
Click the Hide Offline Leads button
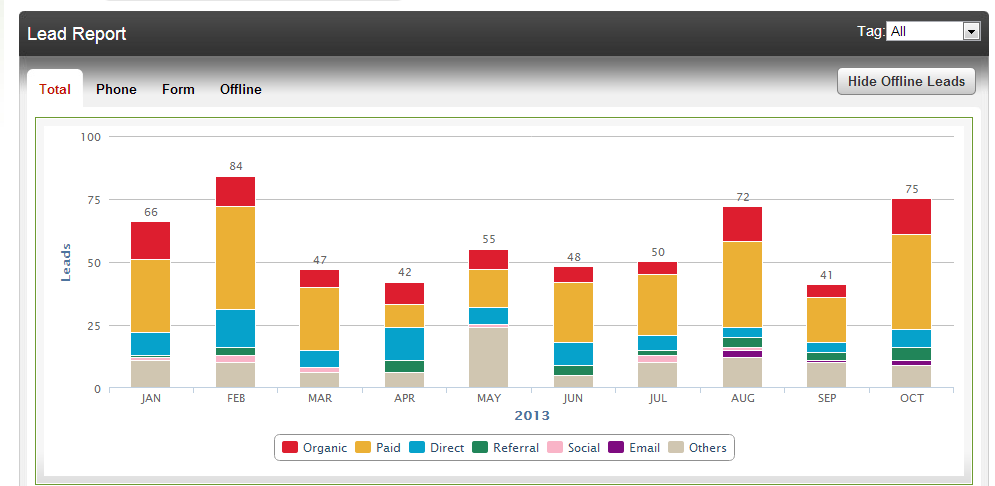coord(906,81)
